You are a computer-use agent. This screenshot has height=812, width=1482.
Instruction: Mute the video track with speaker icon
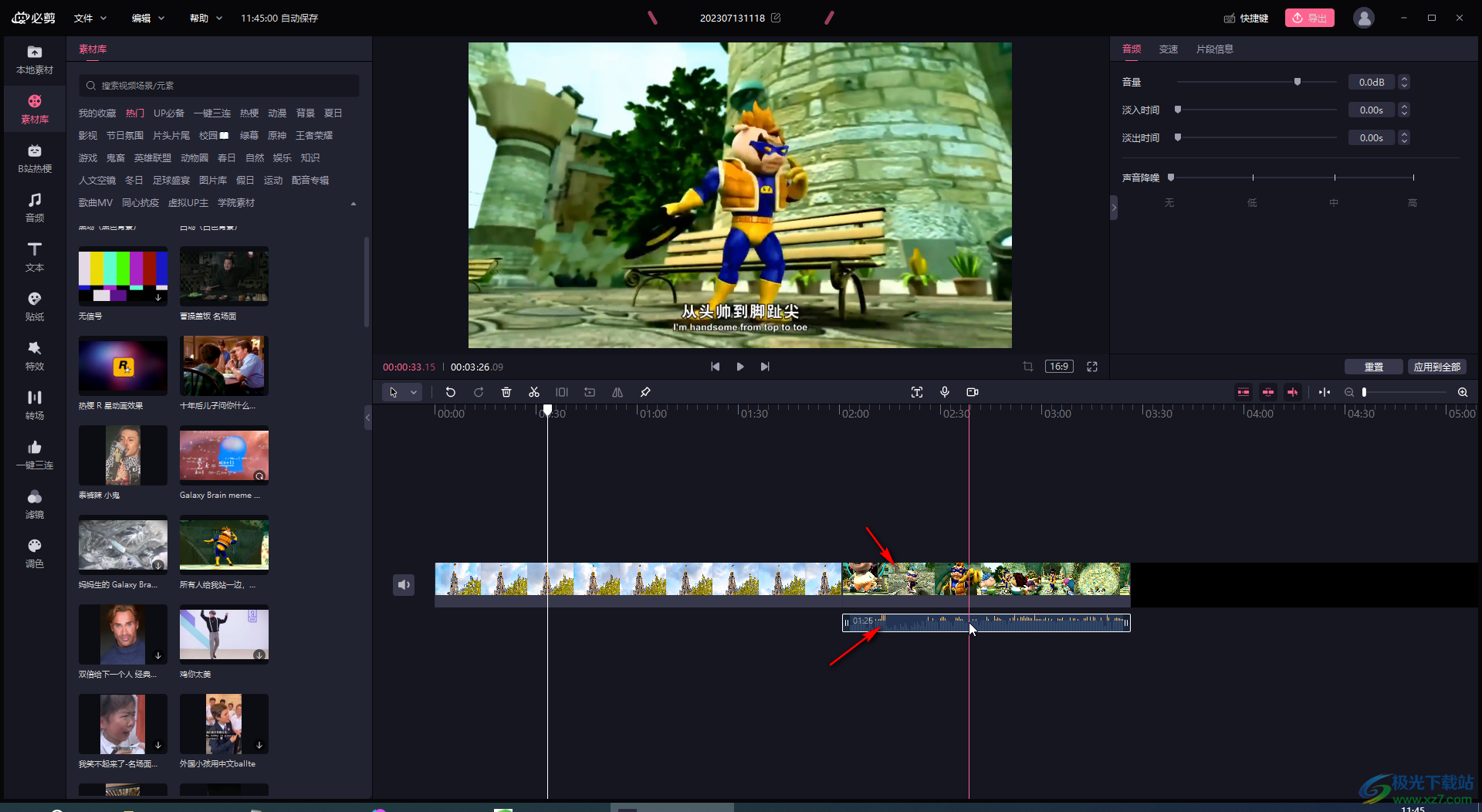coord(404,585)
